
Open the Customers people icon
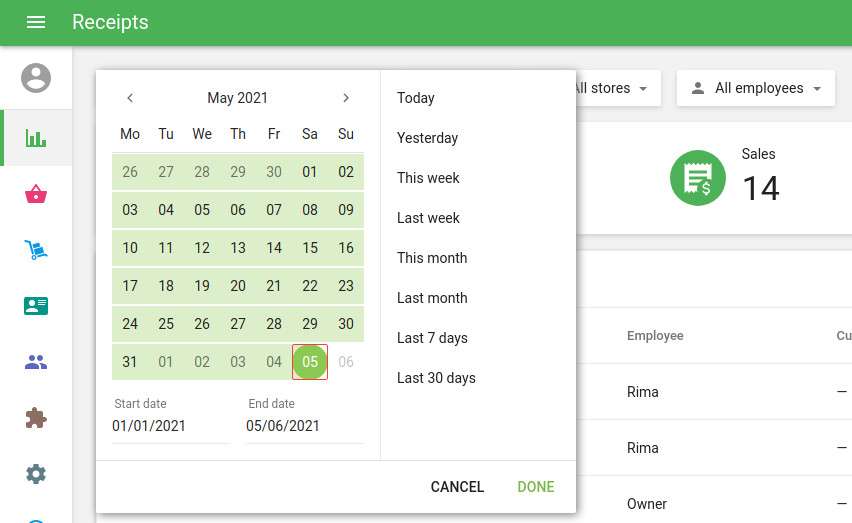click(36, 362)
